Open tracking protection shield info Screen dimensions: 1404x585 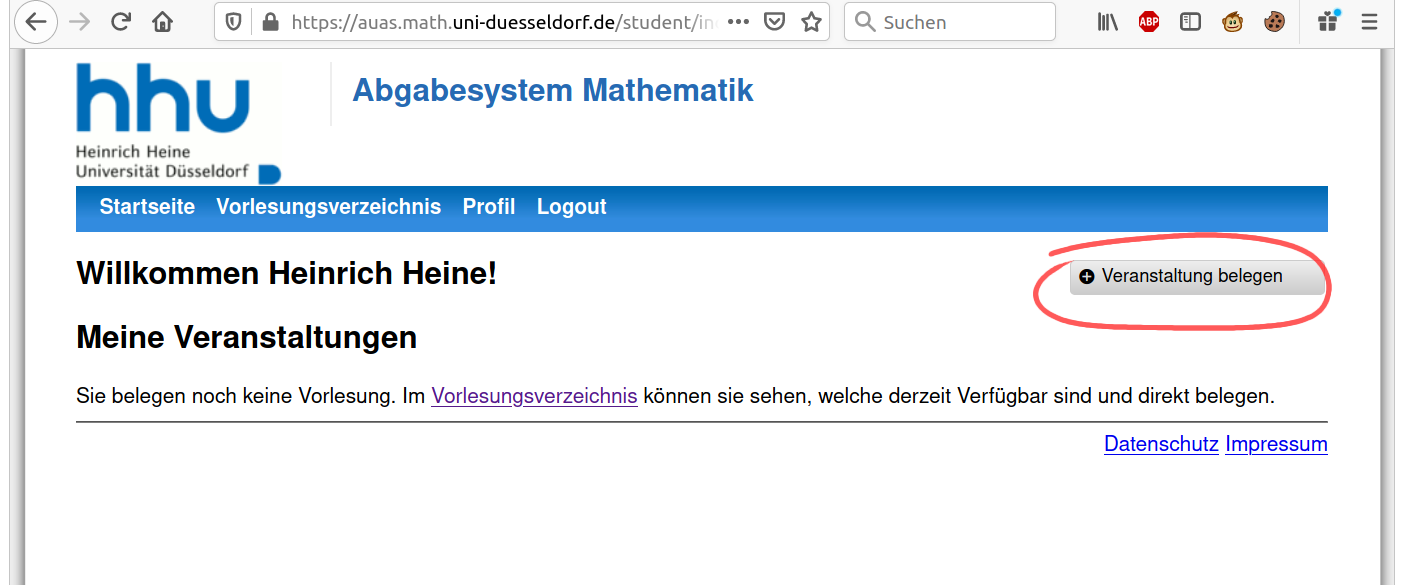point(233,22)
